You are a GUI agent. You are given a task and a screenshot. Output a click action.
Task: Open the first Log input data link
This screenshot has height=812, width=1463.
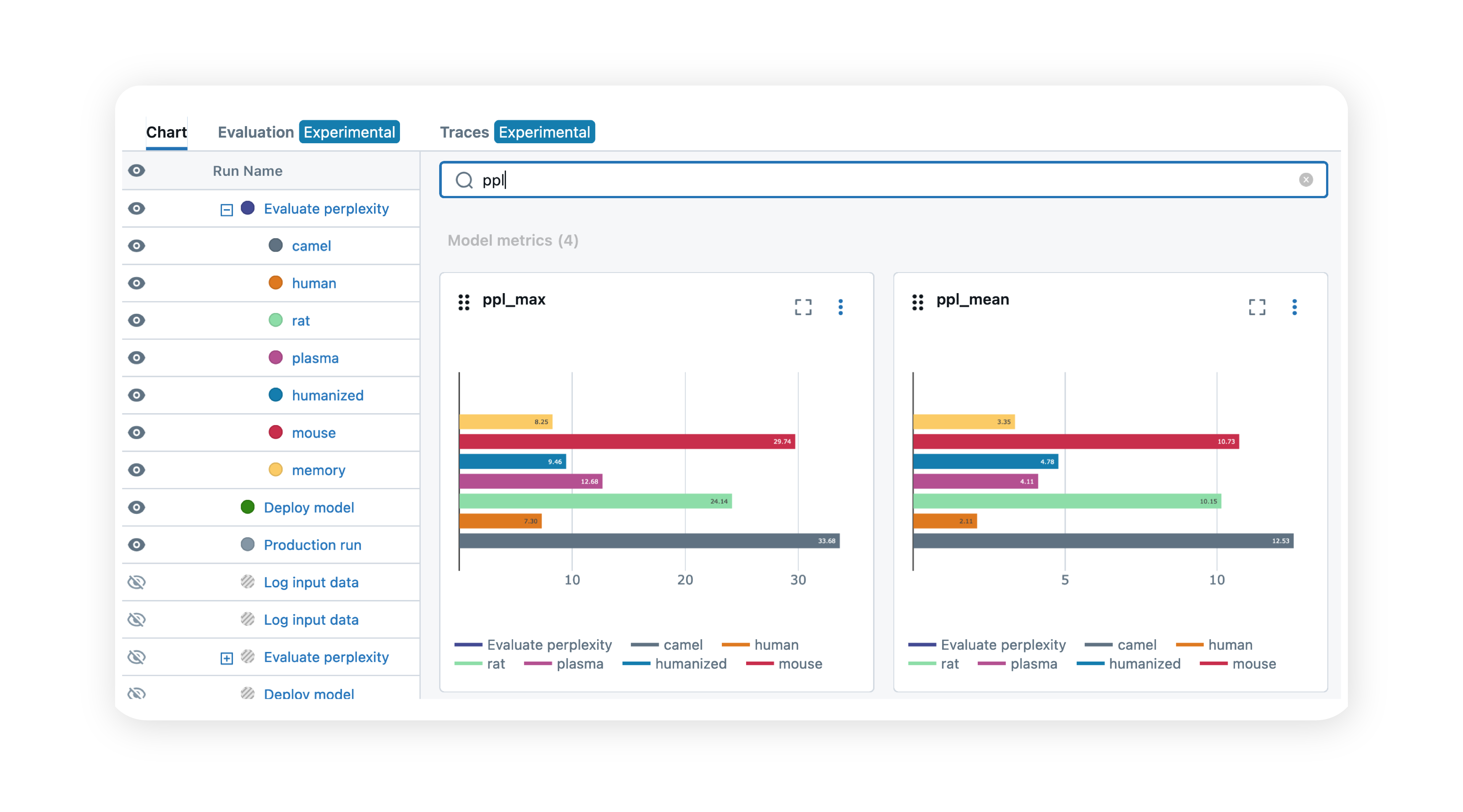[311, 582]
